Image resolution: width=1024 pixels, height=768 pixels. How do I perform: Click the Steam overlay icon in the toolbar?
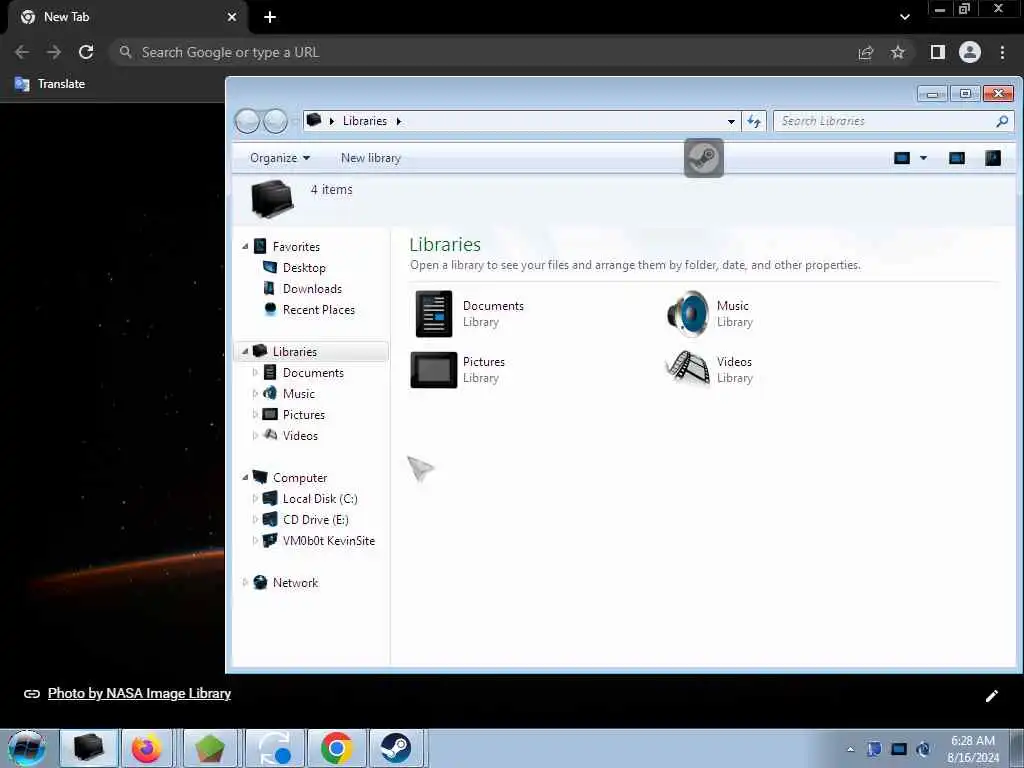pyautogui.click(x=703, y=157)
